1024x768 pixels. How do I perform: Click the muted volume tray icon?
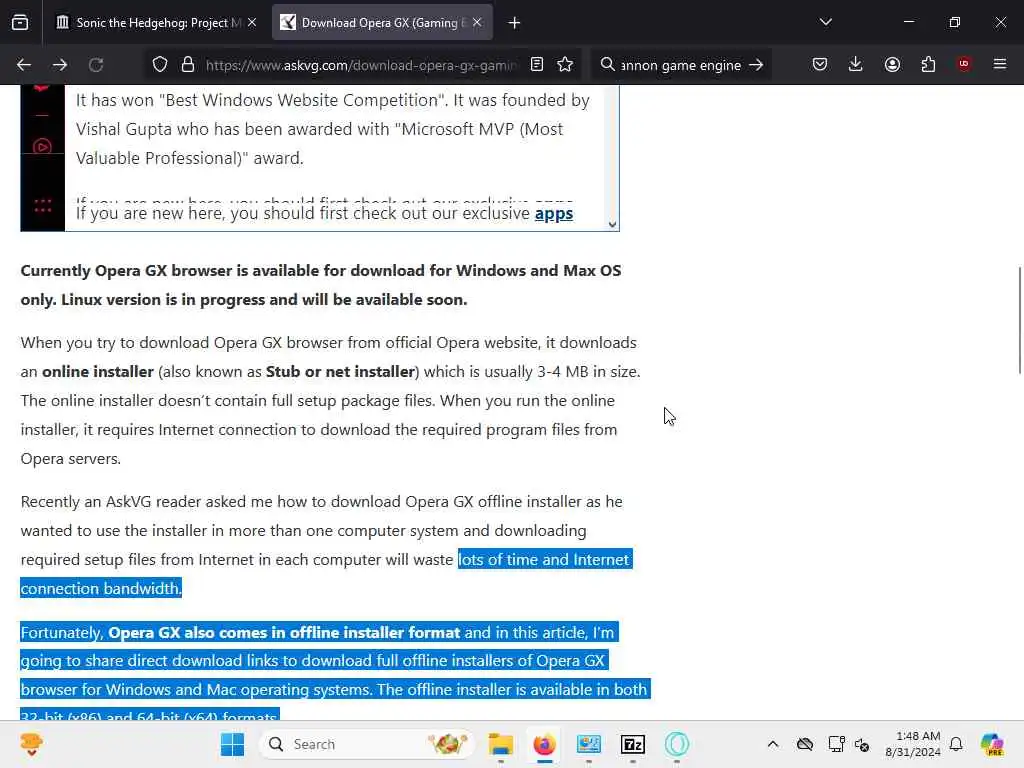coord(861,744)
